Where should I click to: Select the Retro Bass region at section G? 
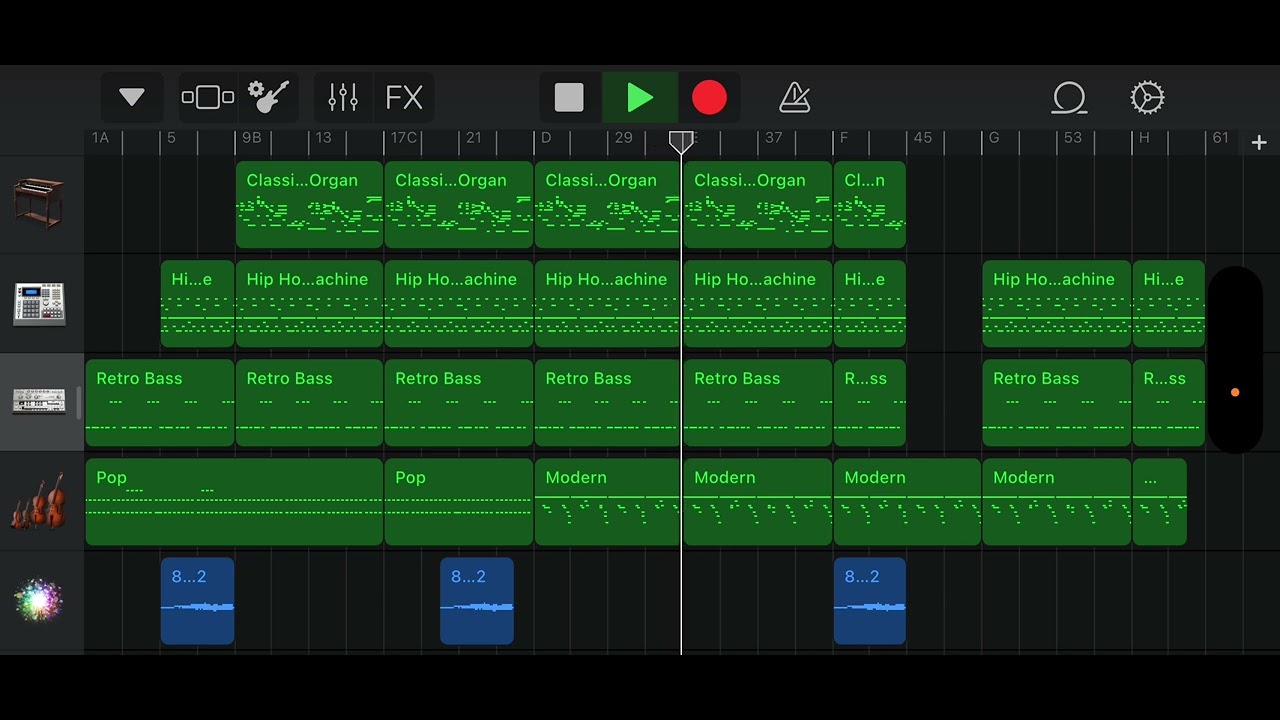coord(1057,402)
